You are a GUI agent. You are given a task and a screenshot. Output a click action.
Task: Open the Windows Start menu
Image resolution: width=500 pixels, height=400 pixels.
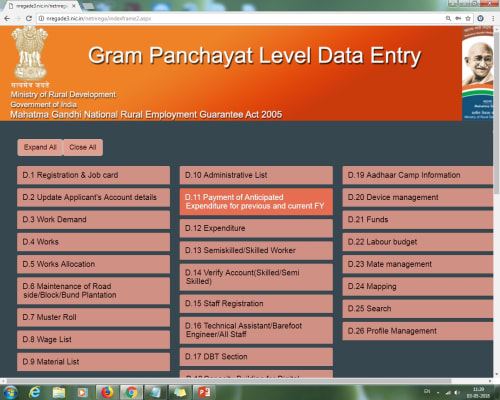coord(11,392)
